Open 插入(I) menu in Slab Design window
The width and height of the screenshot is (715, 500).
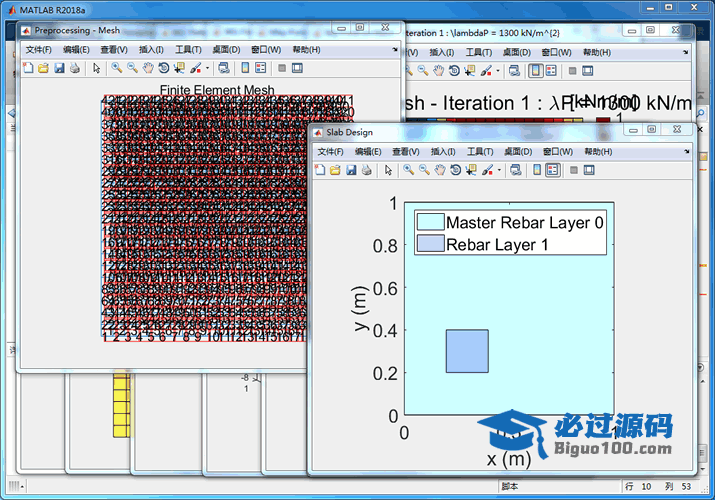(442, 151)
